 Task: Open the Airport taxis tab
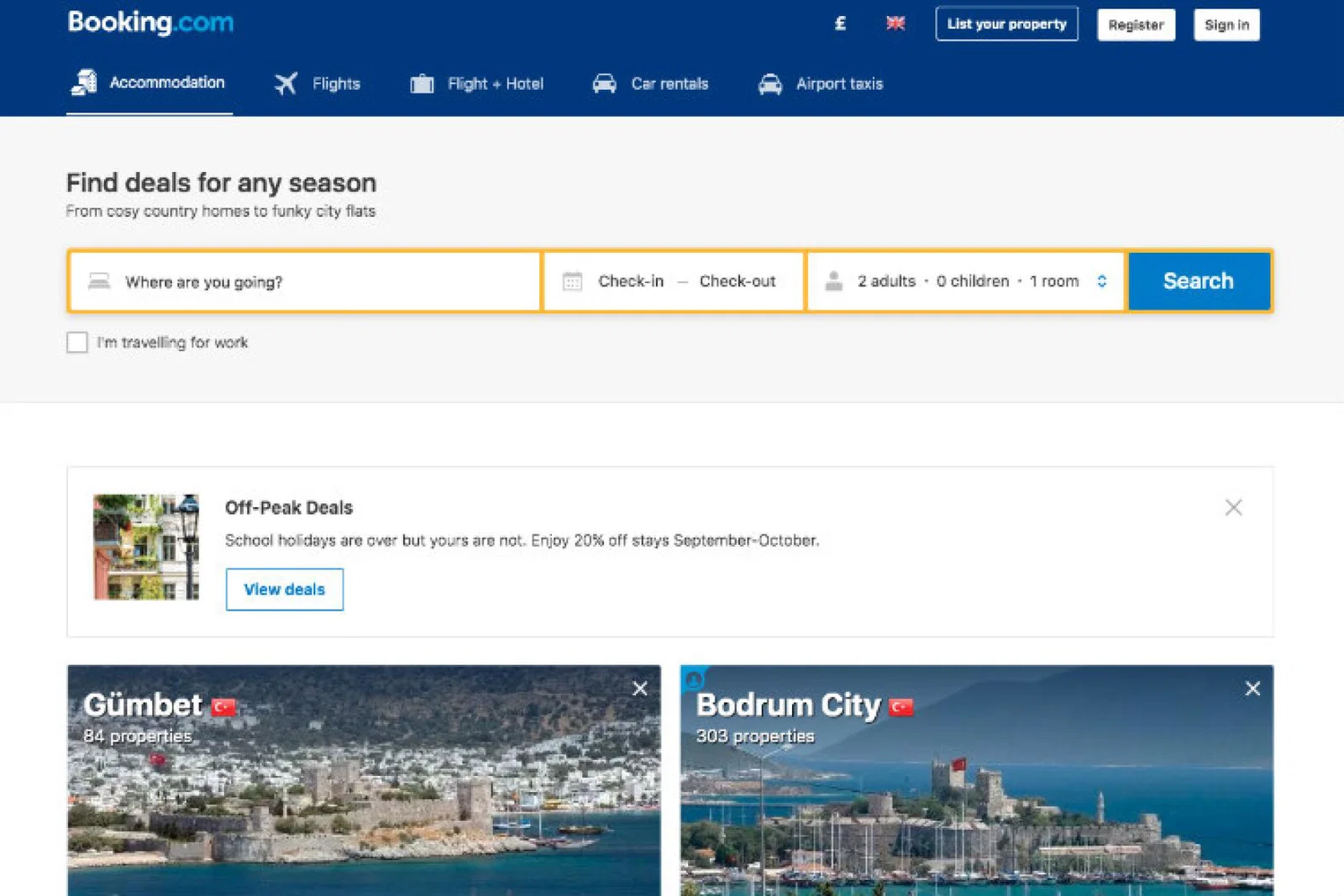pos(821,84)
